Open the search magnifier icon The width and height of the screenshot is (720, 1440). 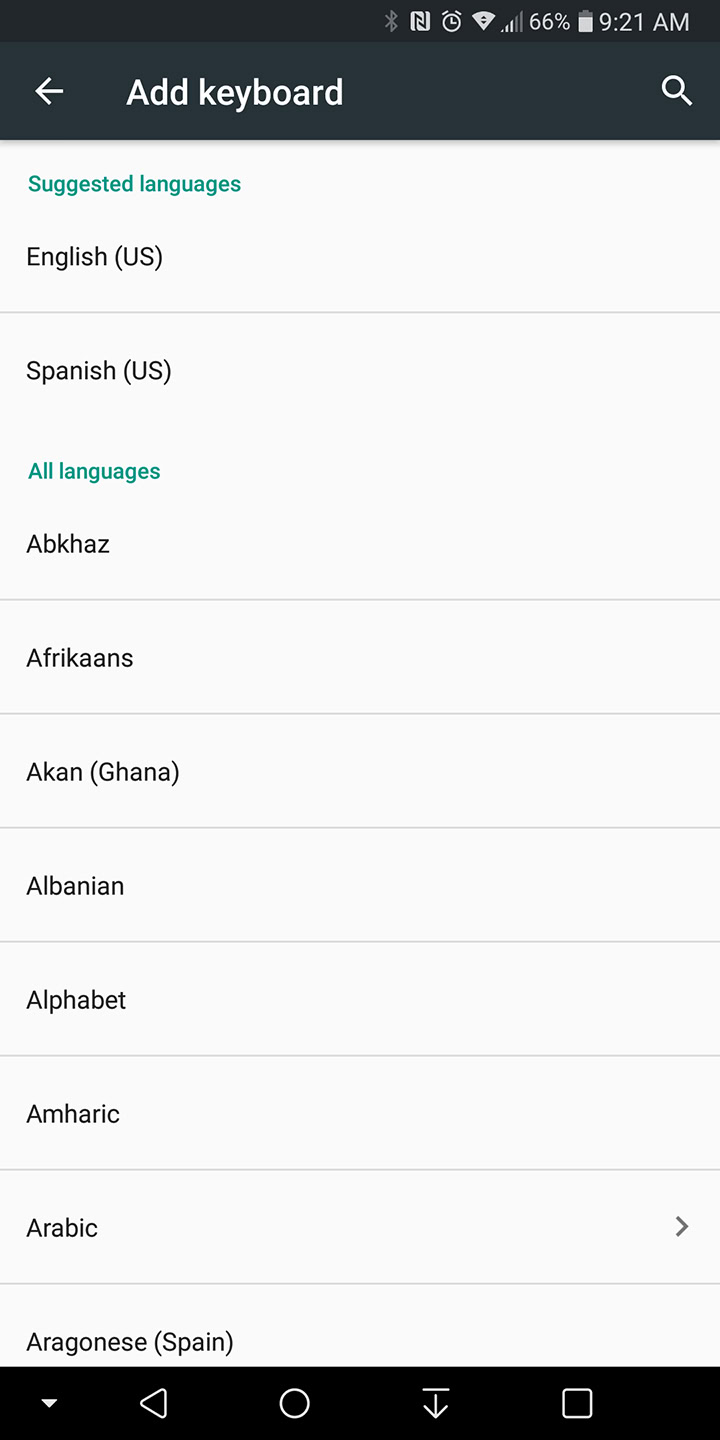pyautogui.click(x=677, y=91)
